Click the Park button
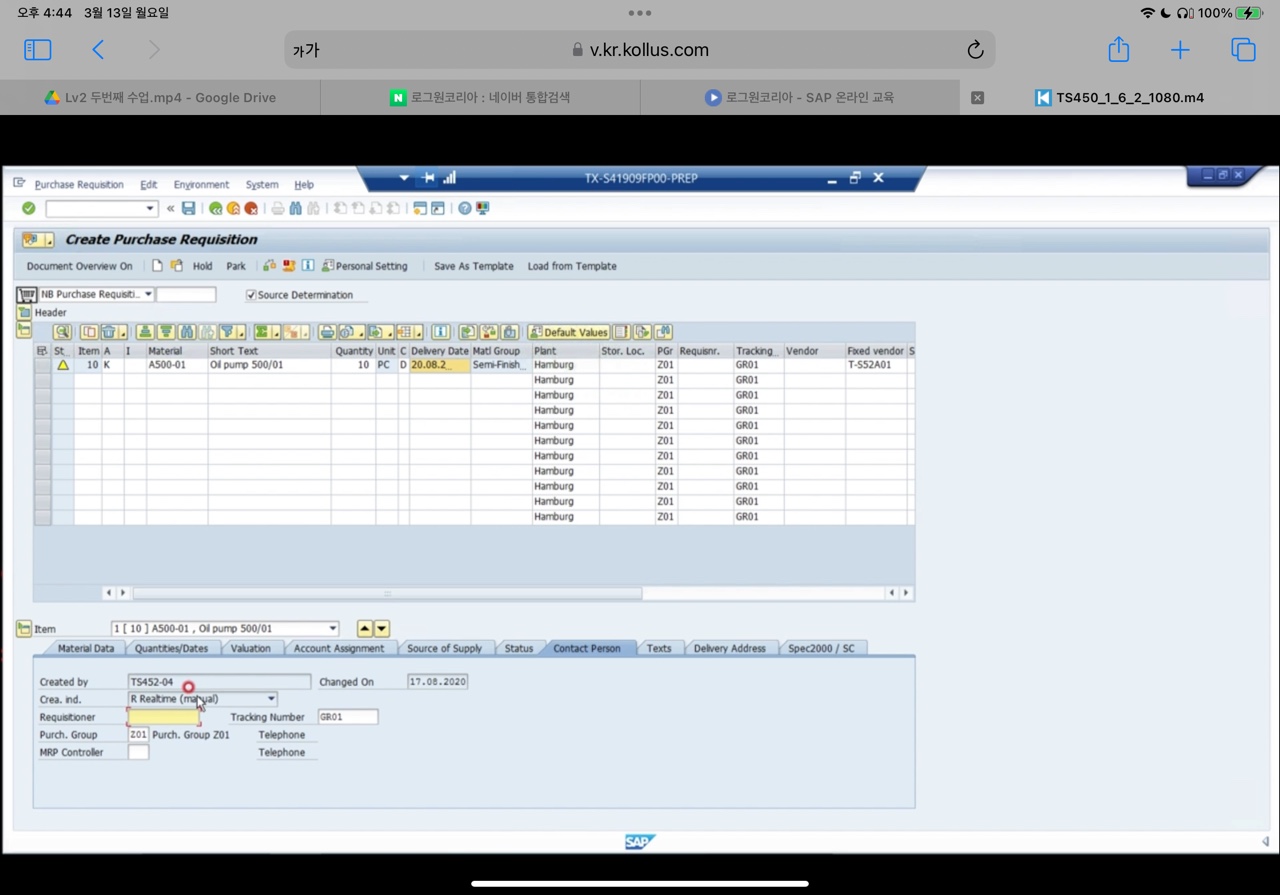 (236, 266)
